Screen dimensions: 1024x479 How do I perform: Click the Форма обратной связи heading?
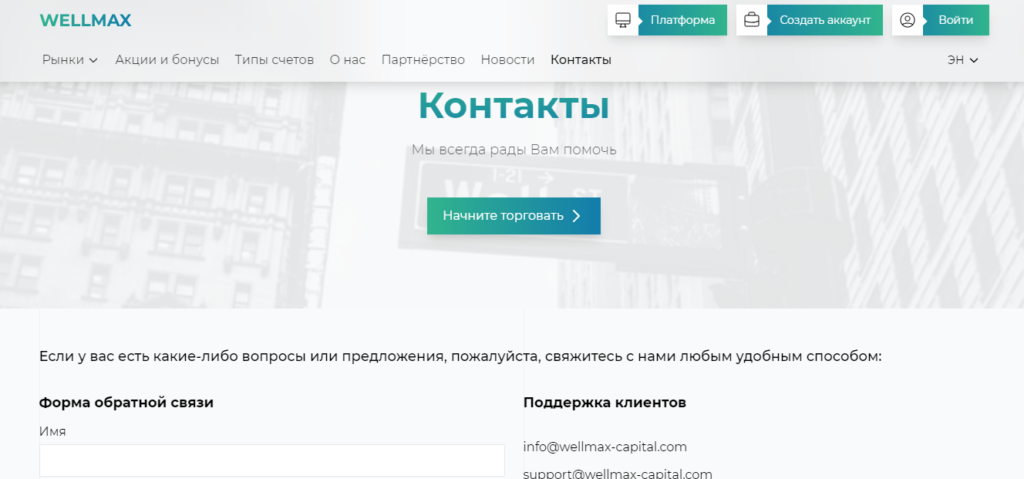(x=126, y=403)
